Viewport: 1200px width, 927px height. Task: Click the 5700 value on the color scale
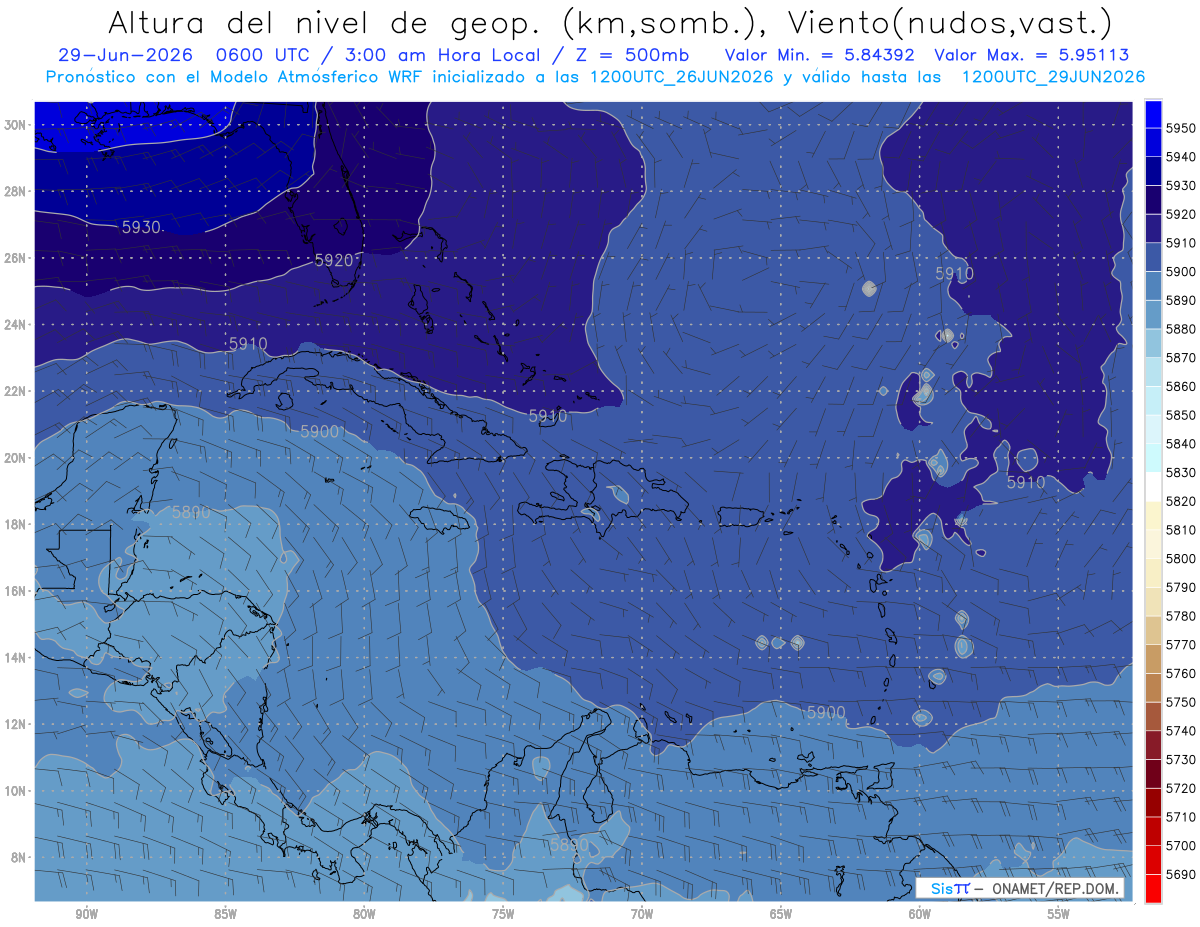[1181, 845]
